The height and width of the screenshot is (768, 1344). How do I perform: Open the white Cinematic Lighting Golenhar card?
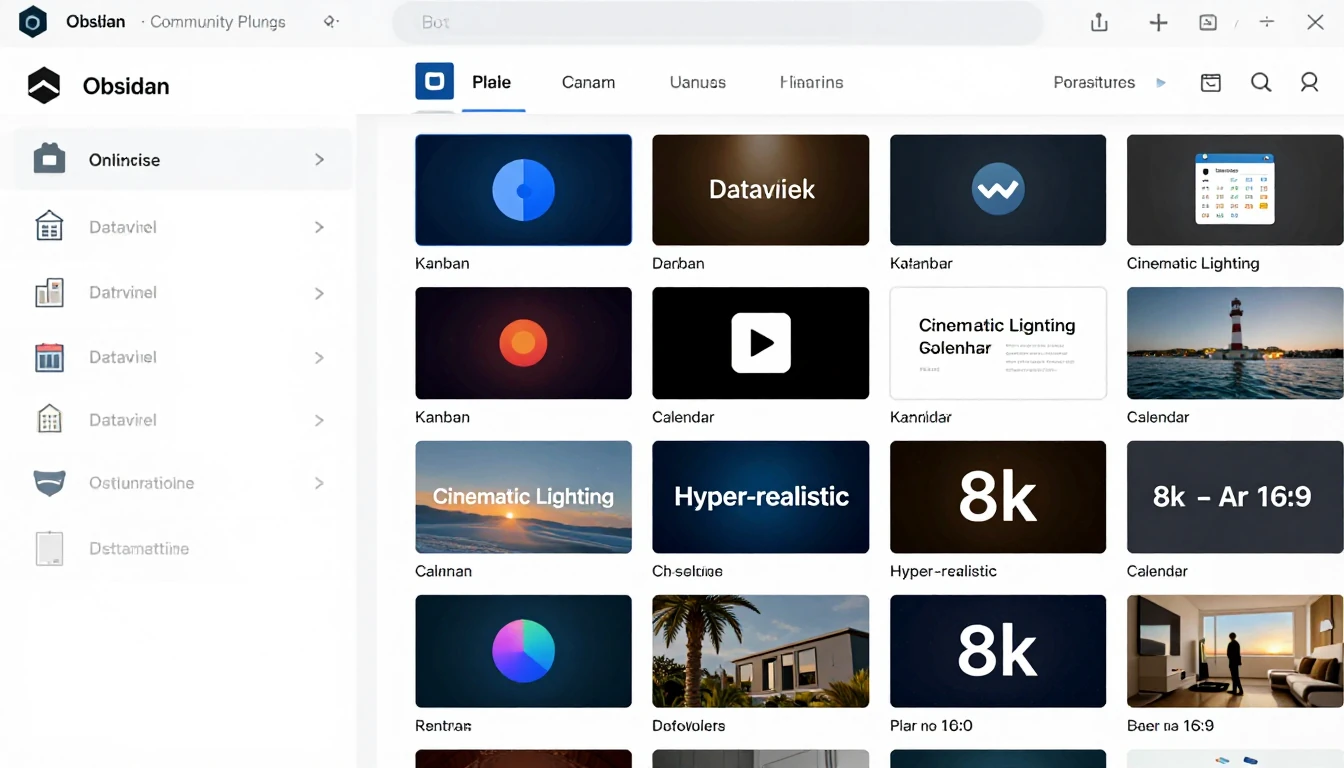pos(998,343)
